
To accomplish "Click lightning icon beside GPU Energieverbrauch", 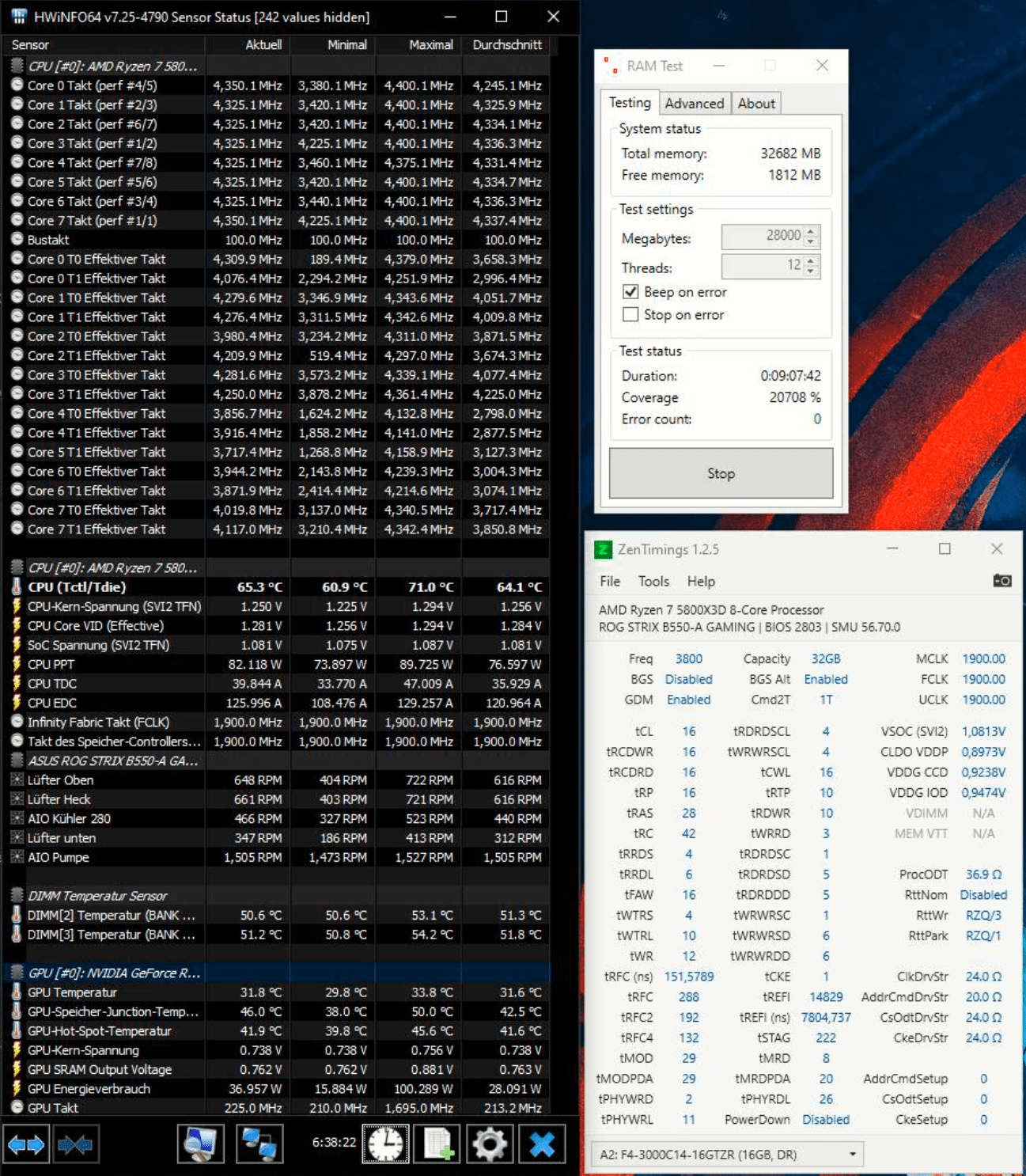I will (x=17, y=1089).
